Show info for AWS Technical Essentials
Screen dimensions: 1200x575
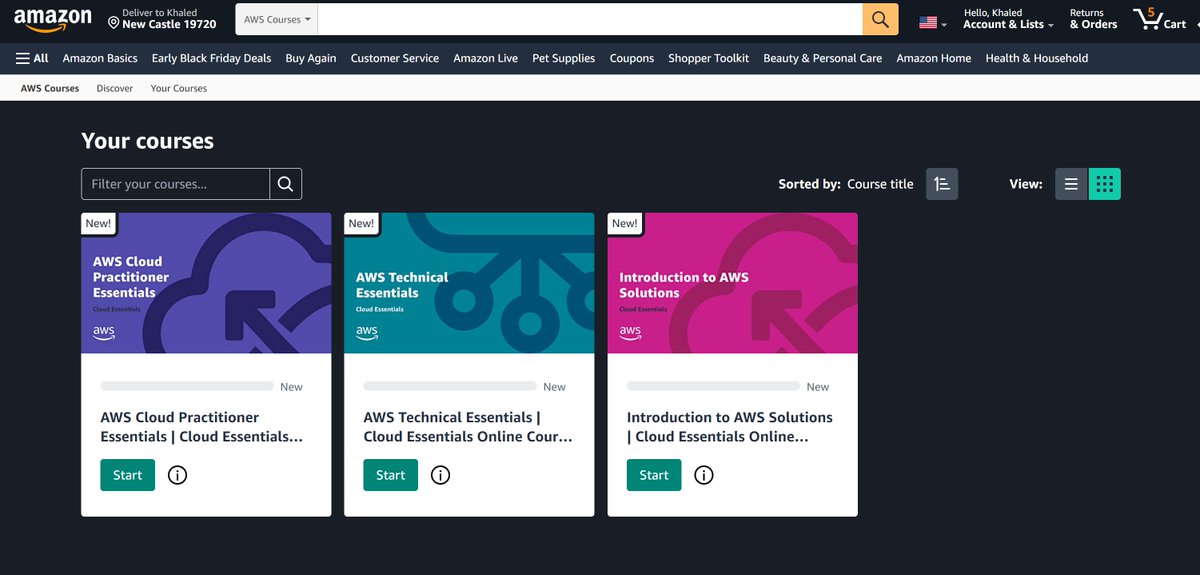pos(440,475)
